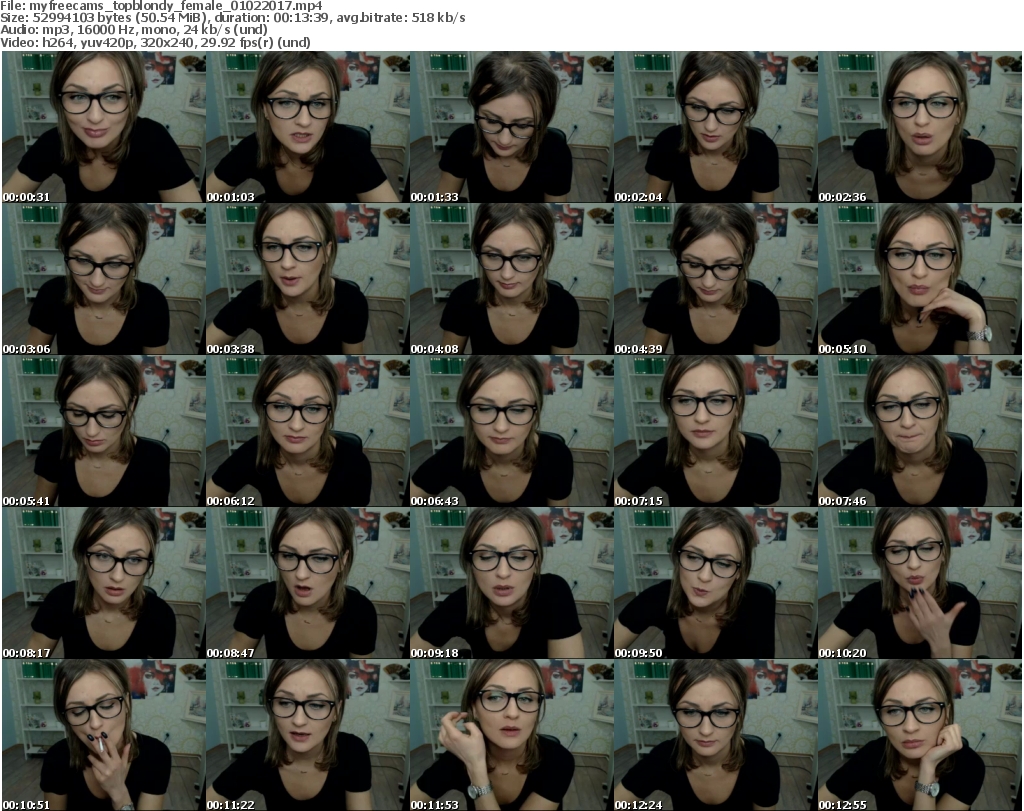Image resolution: width=1024 pixels, height=811 pixels.
Task: Open the frame at 00:04:08
Action: (511, 279)
